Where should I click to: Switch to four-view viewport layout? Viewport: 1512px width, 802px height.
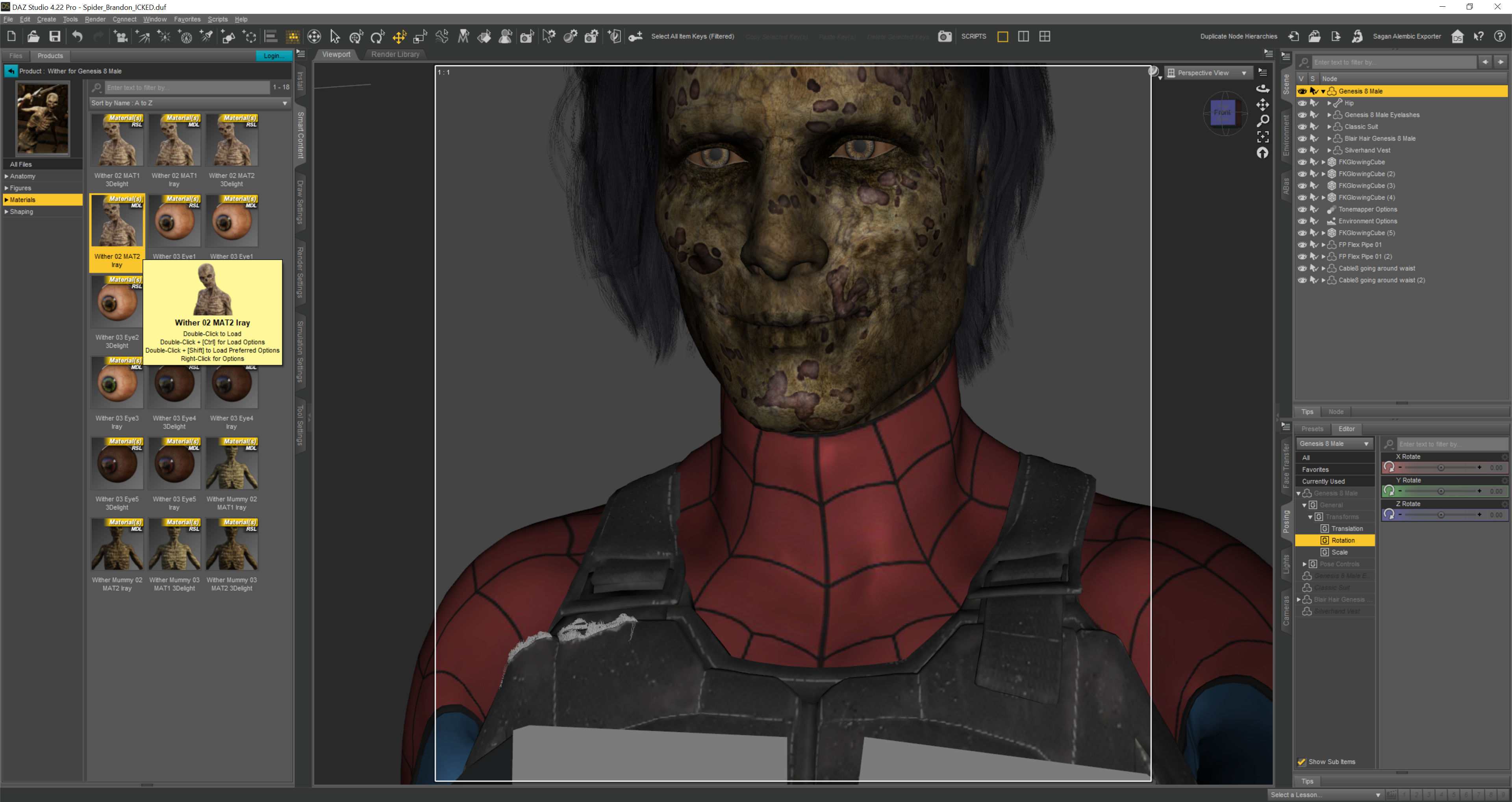1045,36
